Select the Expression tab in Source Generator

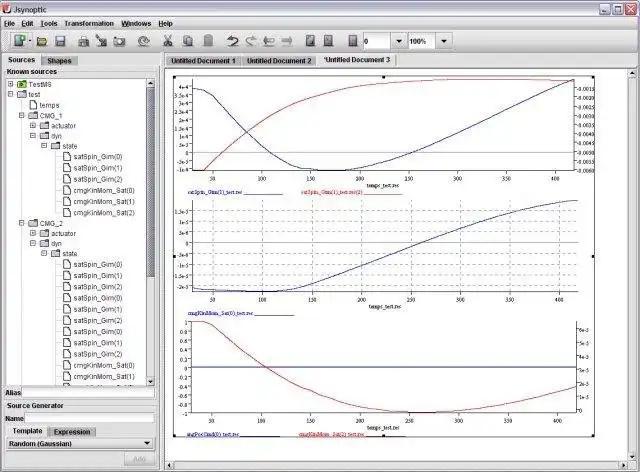tap(72, 432)
